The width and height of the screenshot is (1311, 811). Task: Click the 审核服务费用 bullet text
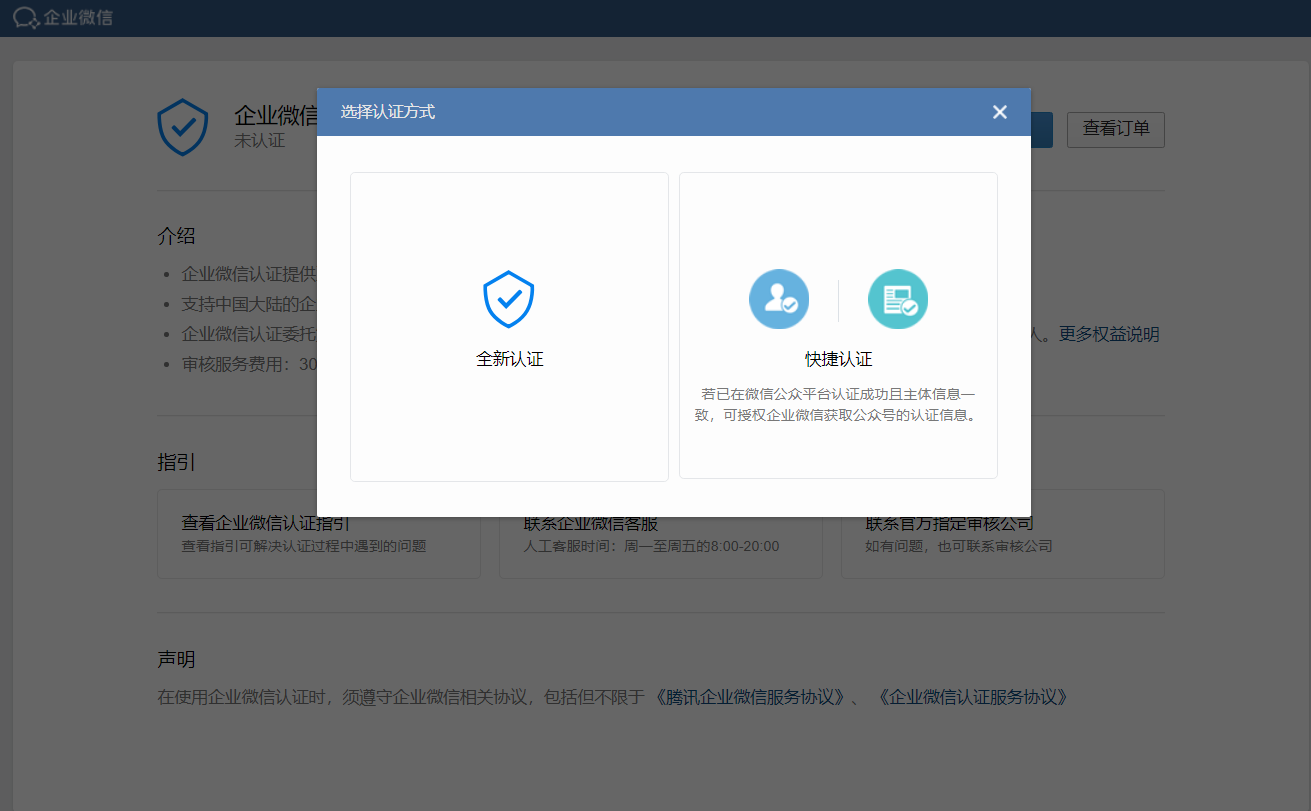pyautogui.click(x=249, y=364)
